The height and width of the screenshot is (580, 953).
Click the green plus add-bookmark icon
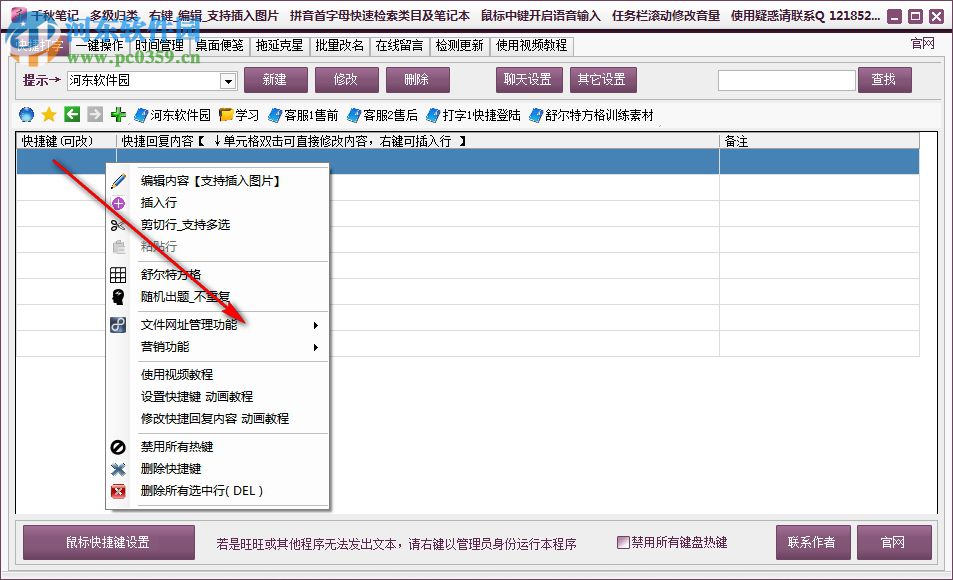(118, 114)
